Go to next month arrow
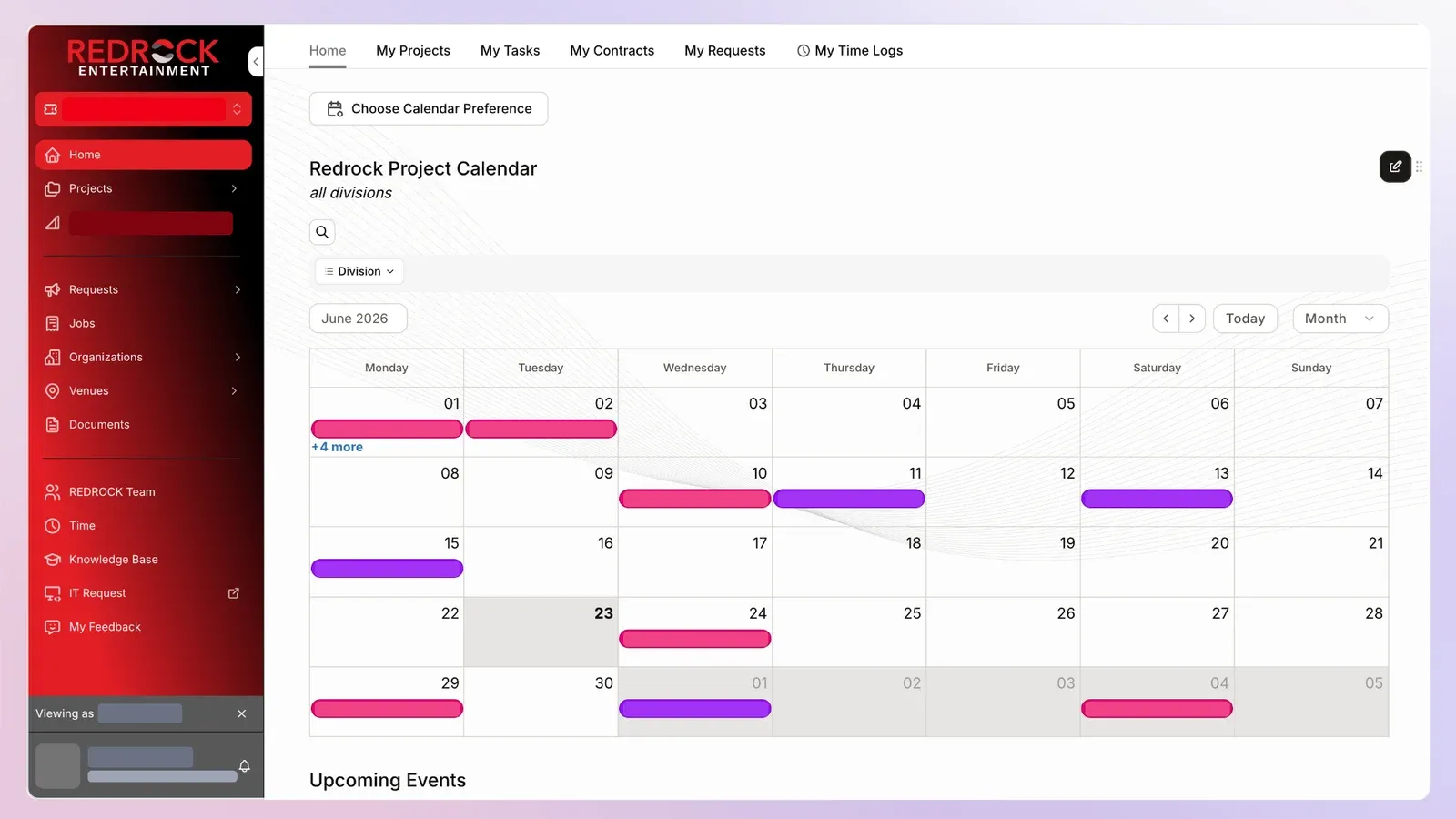This screenshot has width=1456, height=819. (x=1192, y=318)
